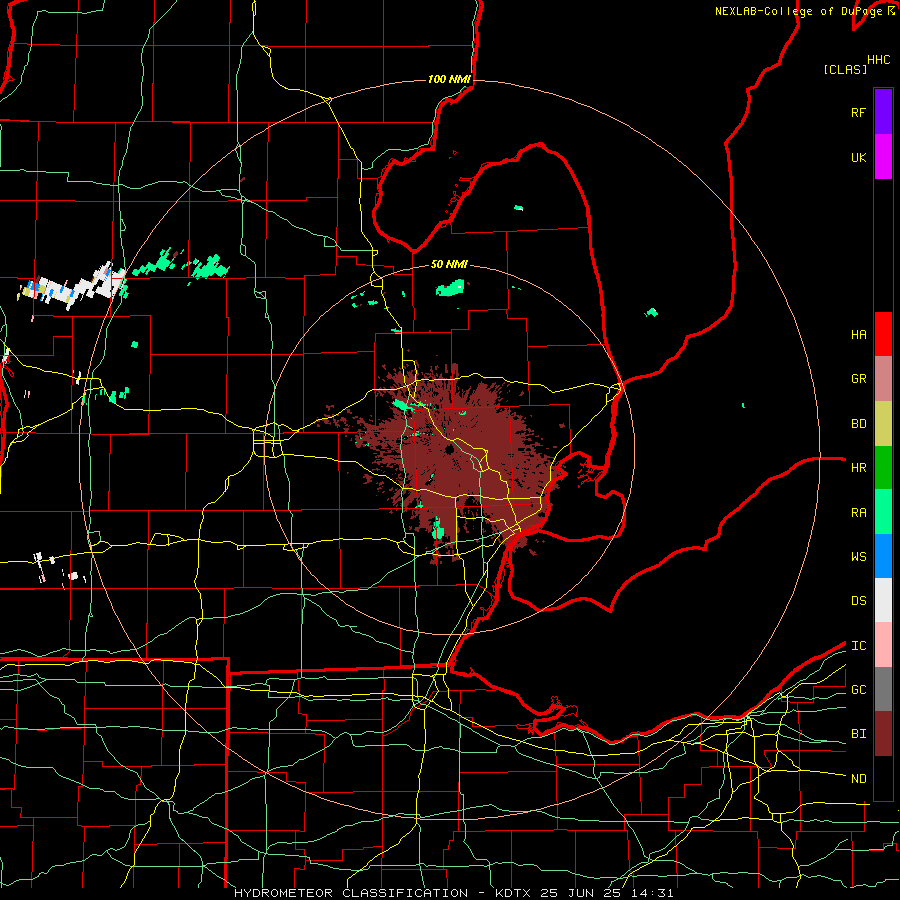Click the HR legend label
The height and width of the screenshot is (900, 900).
[x=858, y=468]
